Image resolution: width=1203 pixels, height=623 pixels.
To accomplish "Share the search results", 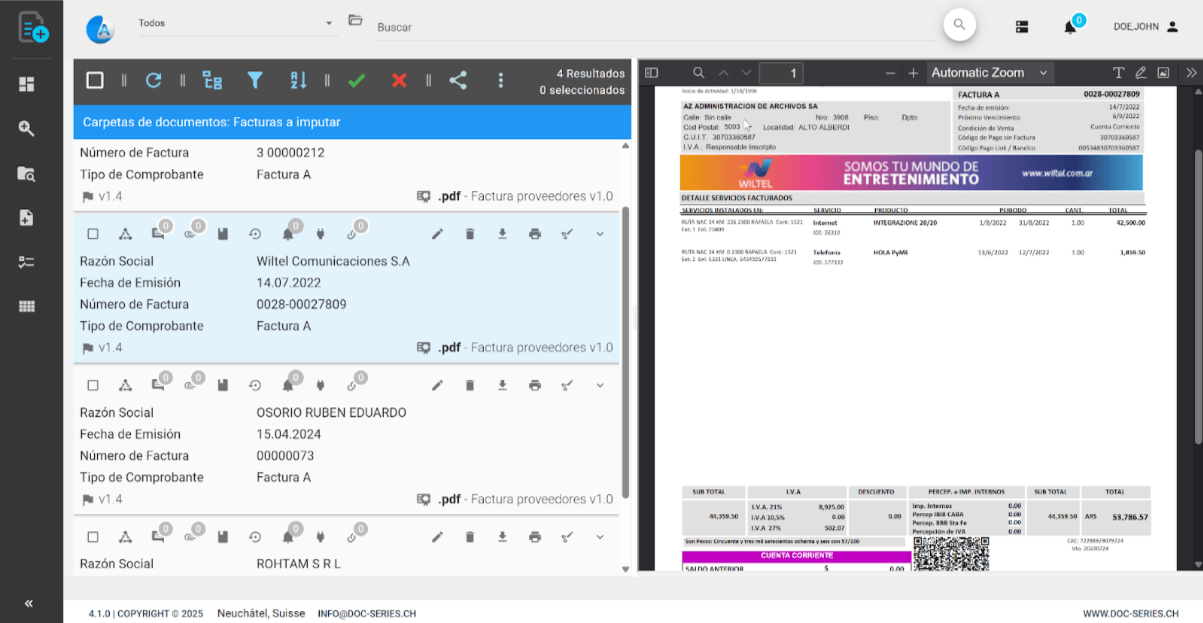I will click(x=458, y=79).
